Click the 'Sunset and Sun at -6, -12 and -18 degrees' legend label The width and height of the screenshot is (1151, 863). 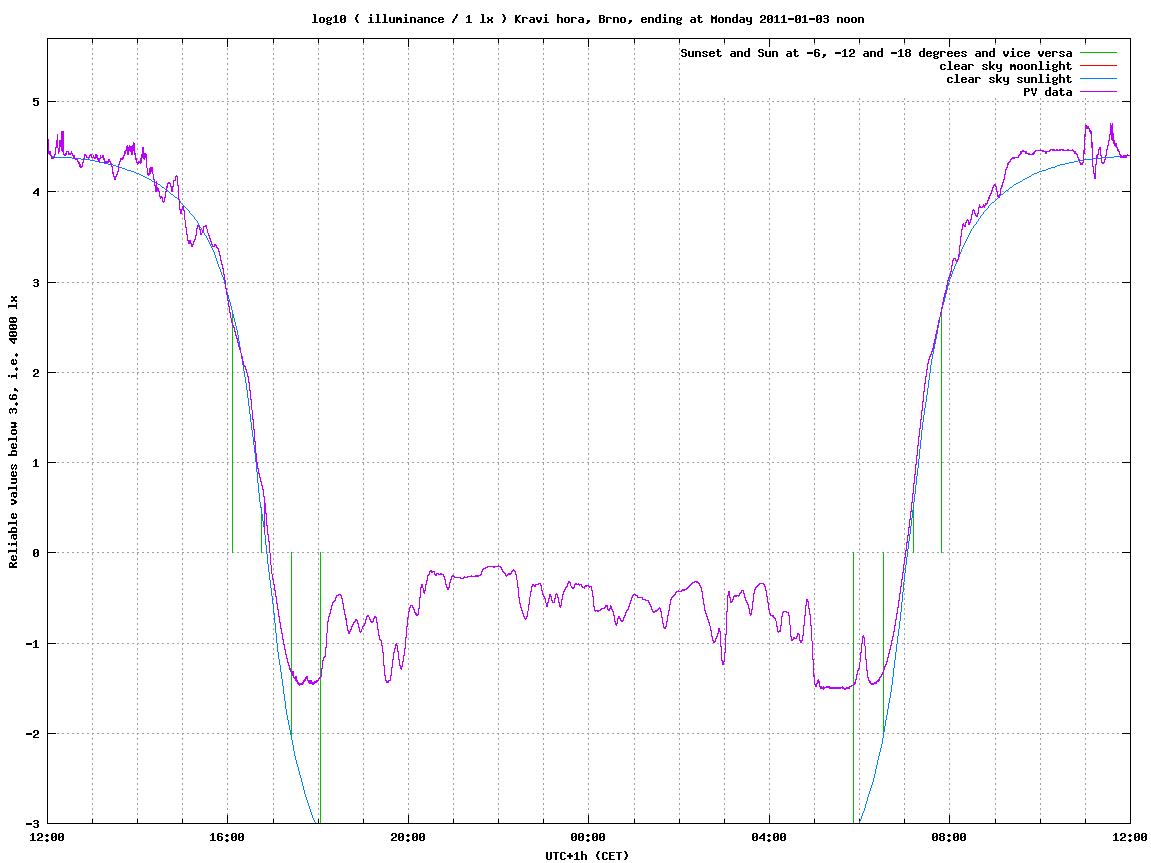coord(876,53)
